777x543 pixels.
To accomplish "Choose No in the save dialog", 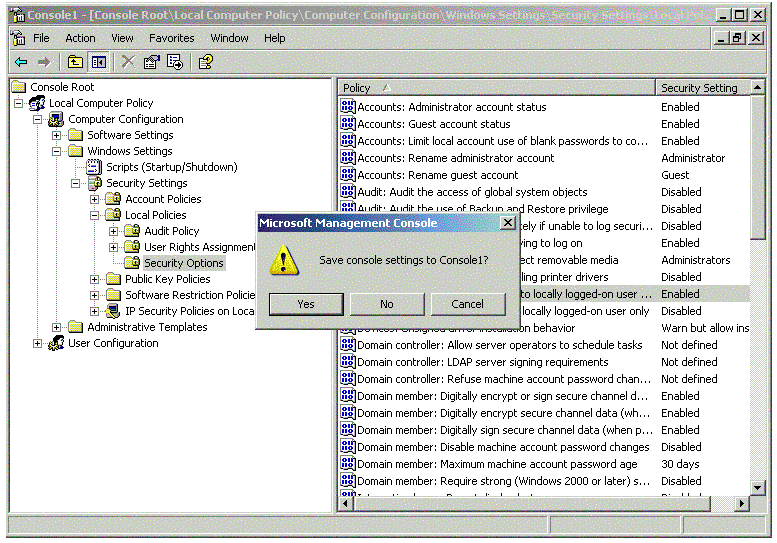I will click(x=387, y=304).
